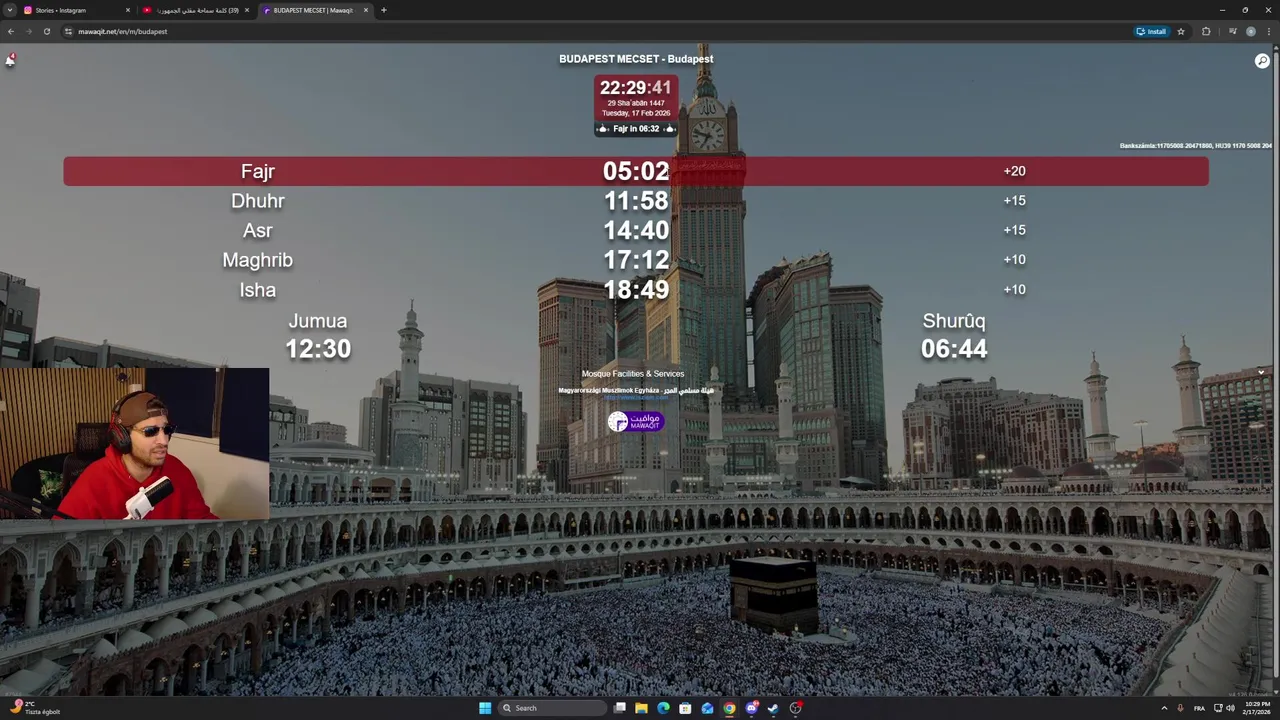
Task: Expand the down chevron at page right edge
Action: tap(1261, 372)
